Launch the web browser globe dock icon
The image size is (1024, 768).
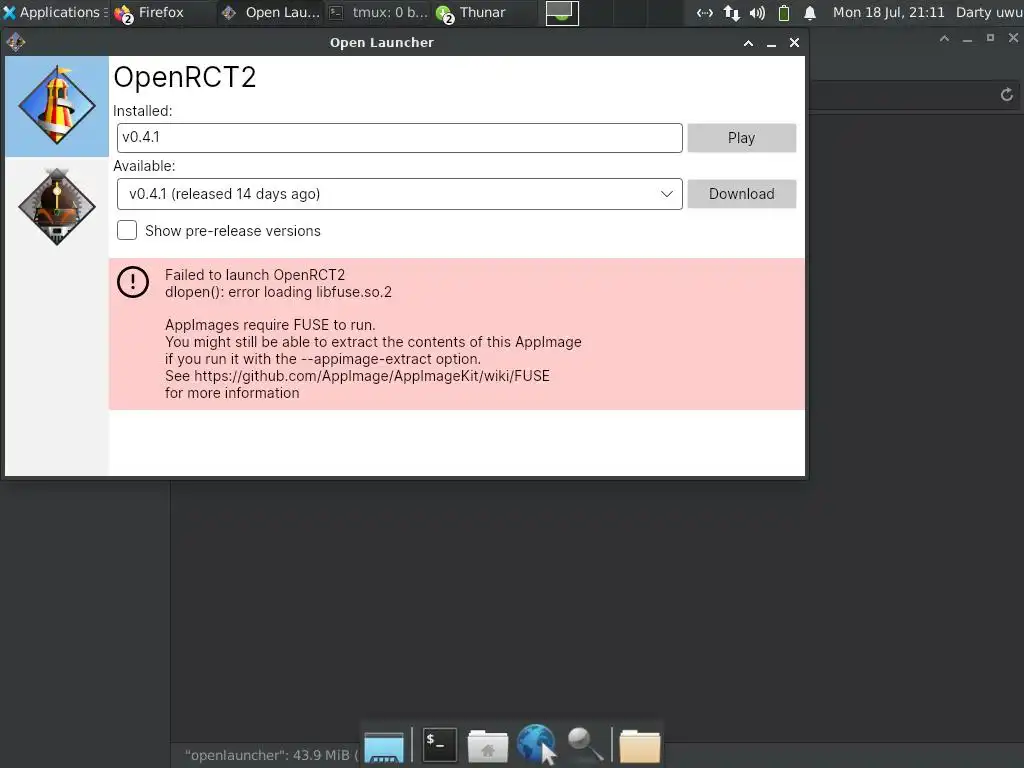pos(537,744)
